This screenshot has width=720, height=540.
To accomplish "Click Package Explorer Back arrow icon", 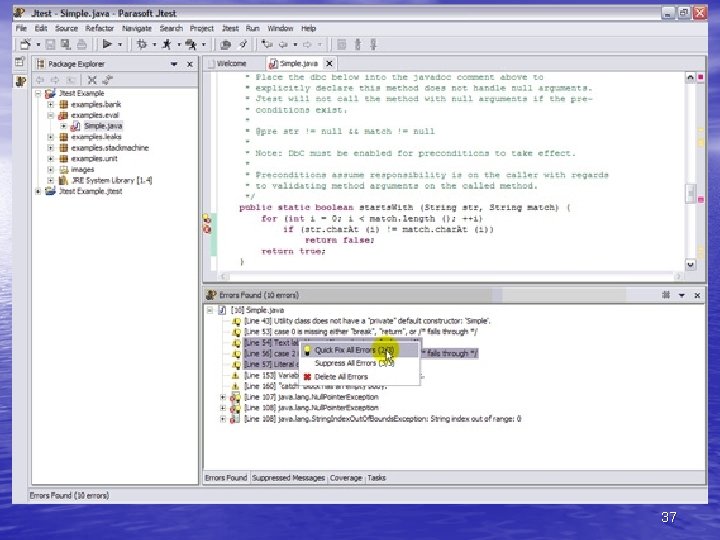I will click(40, 80).
